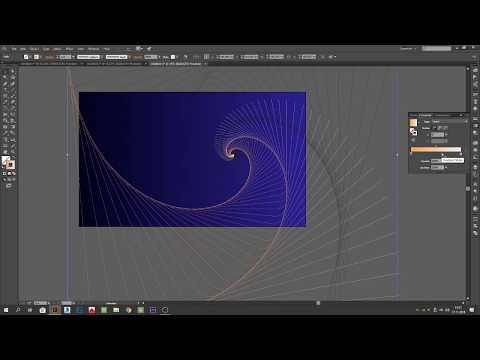Open the workspace switcher dropdown

tap(408, 49)
